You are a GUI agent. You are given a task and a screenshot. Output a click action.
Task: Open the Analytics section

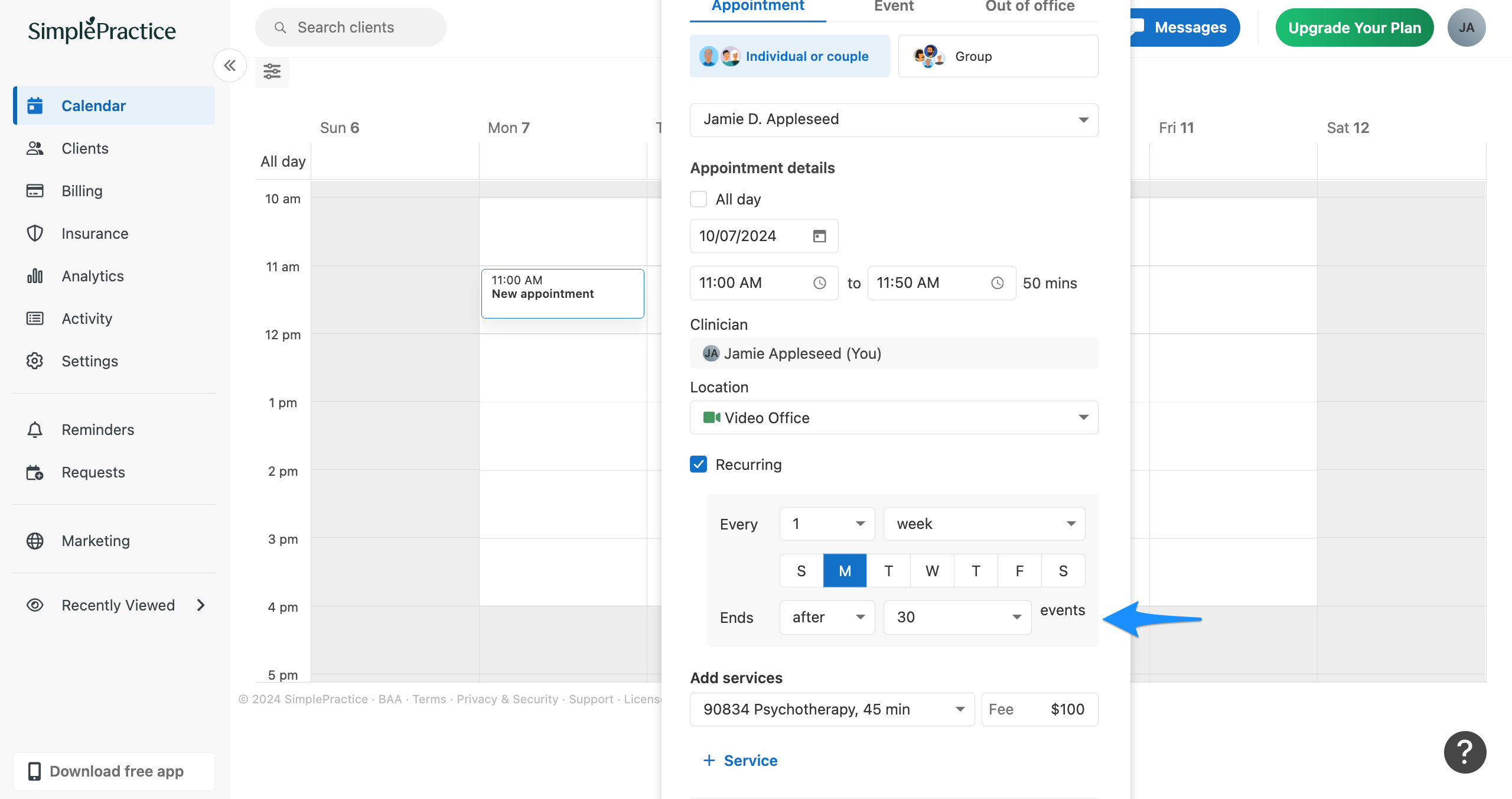[92, 275]
